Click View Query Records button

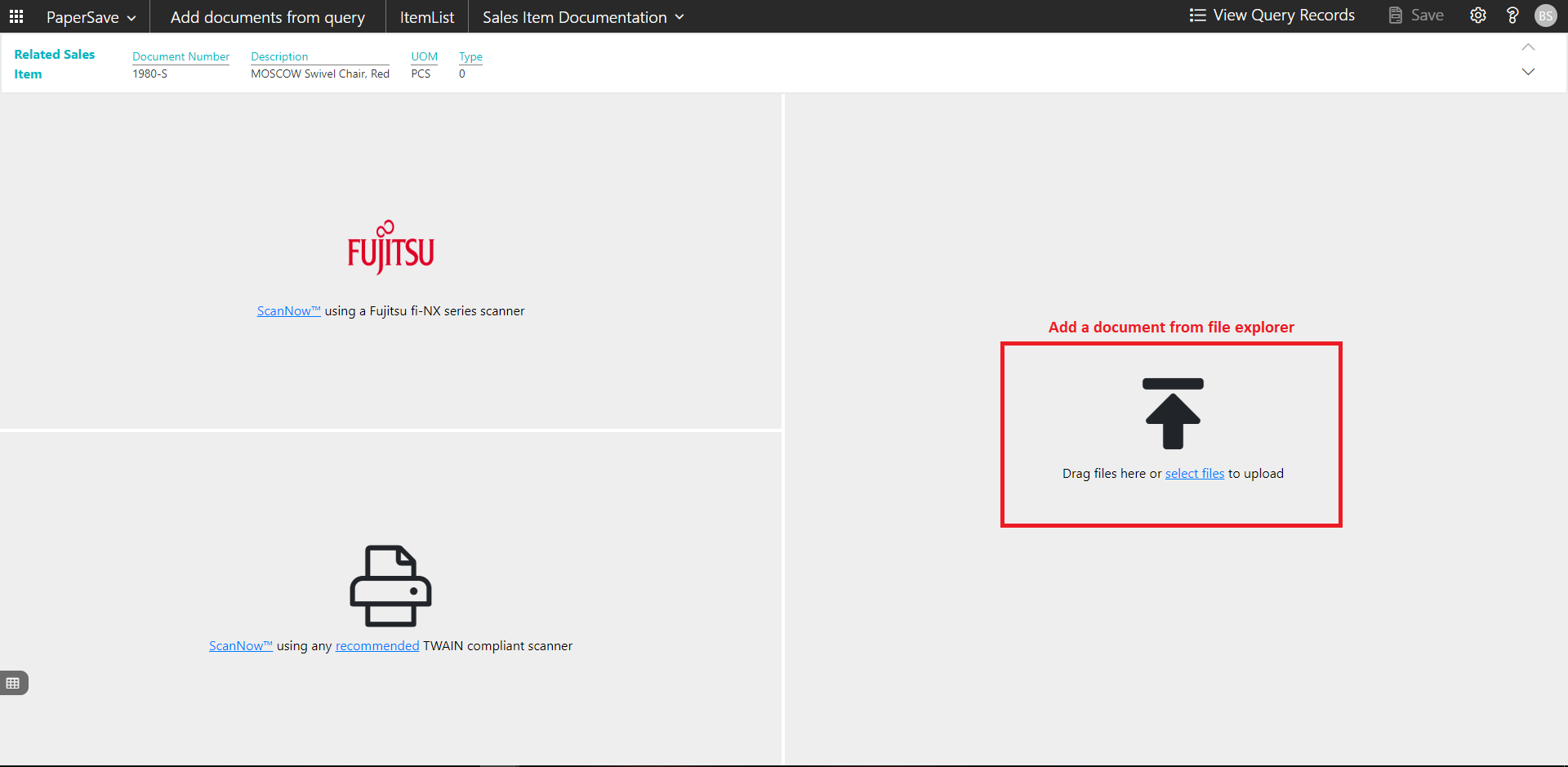1272,16
